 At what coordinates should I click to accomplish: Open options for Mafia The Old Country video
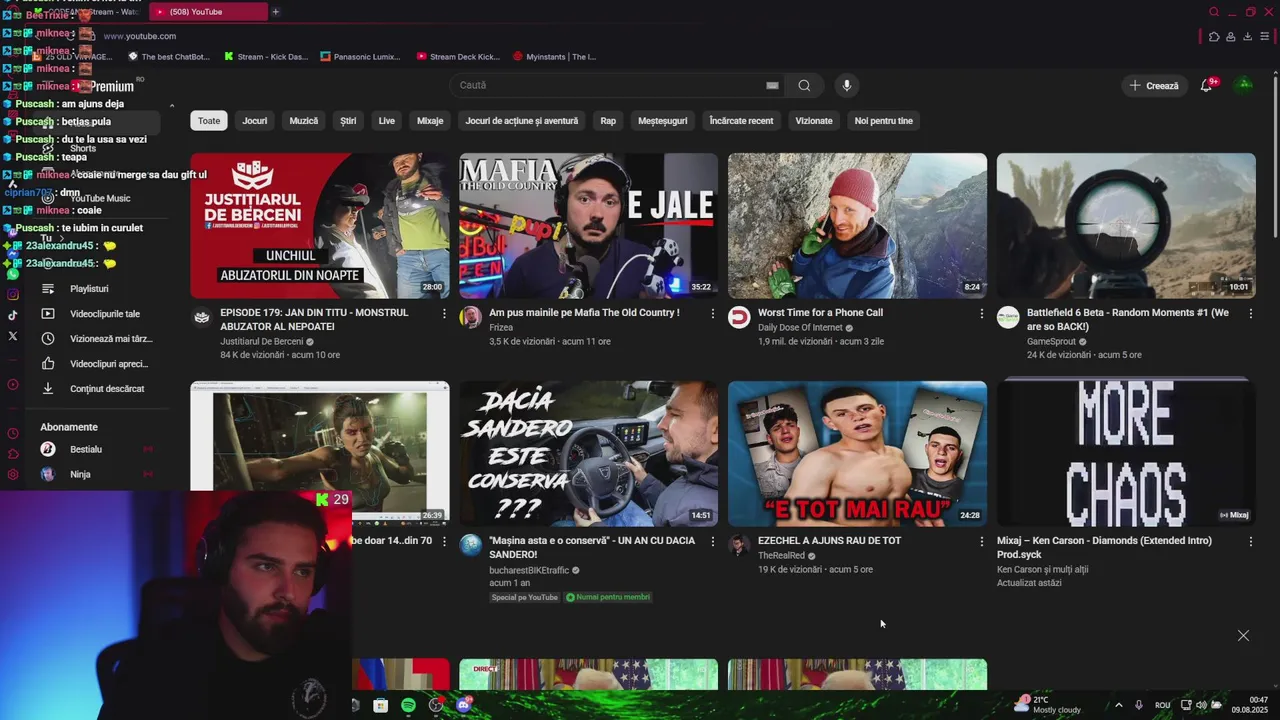click(x=713, y=313)
